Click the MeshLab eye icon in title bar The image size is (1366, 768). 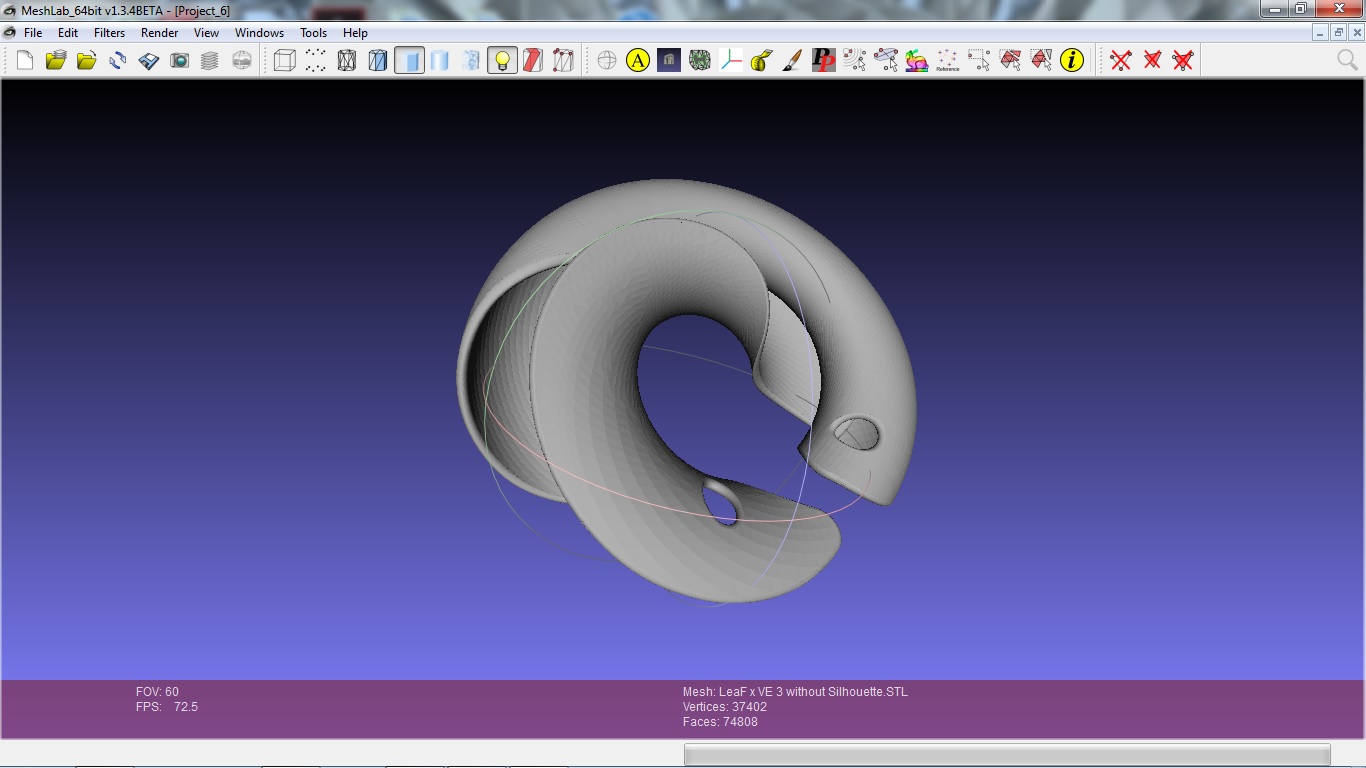[10, 10]
